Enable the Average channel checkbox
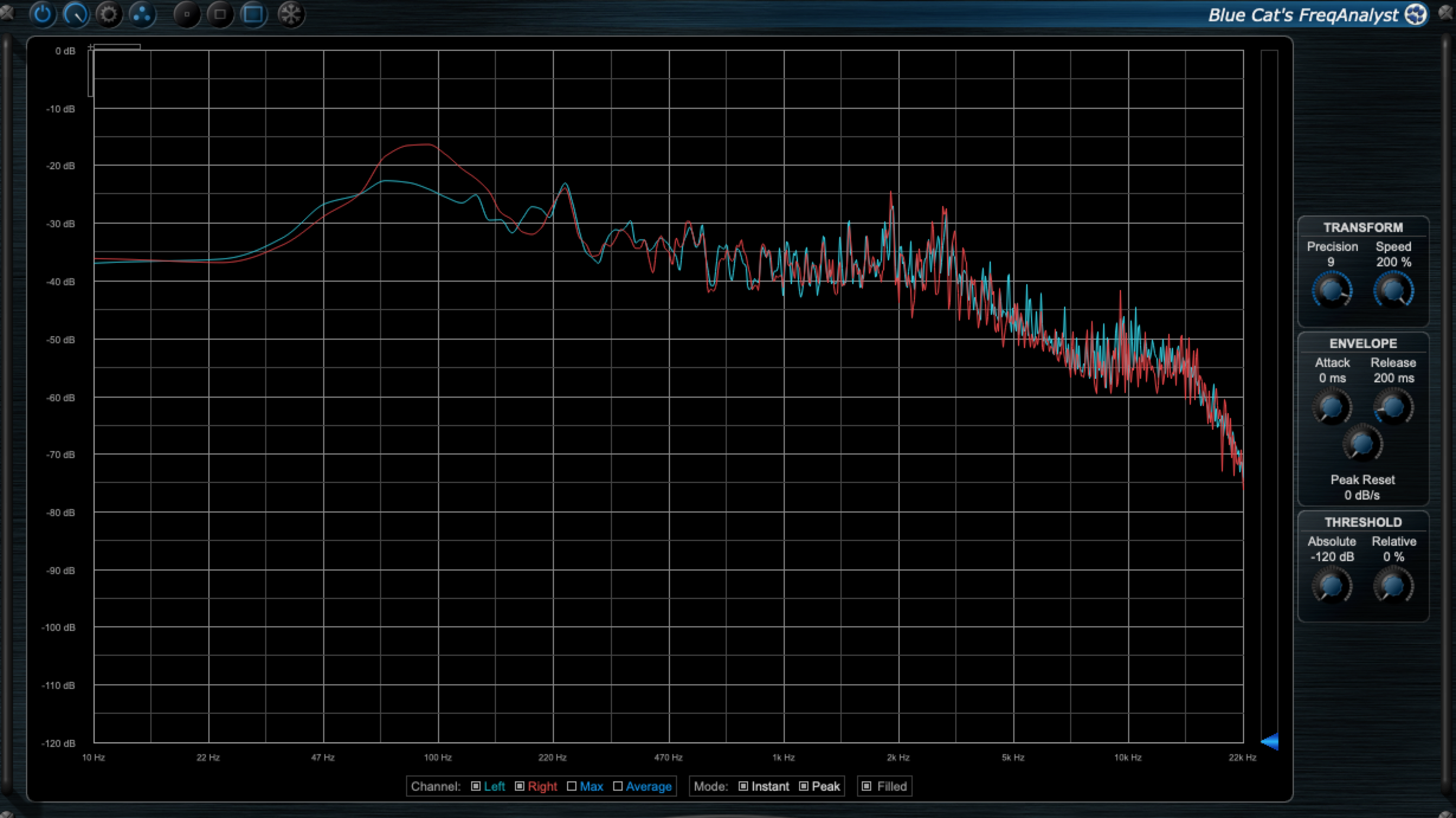The width and height of the screenshot is (1456, 818). click(x=618, y=786)
